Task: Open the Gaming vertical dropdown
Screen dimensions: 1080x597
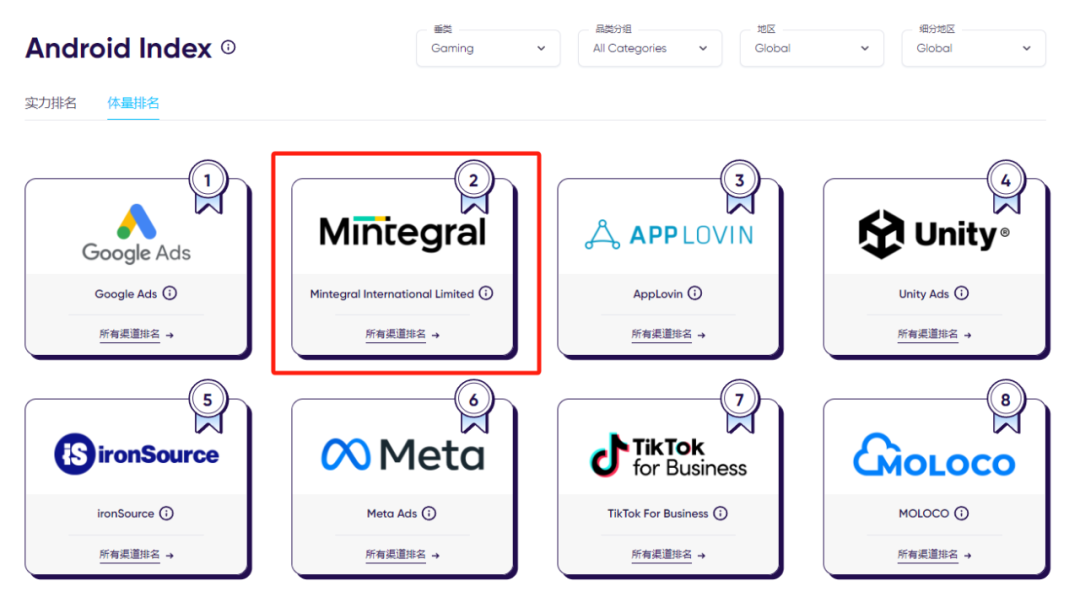Action: [x=488, y=48]
